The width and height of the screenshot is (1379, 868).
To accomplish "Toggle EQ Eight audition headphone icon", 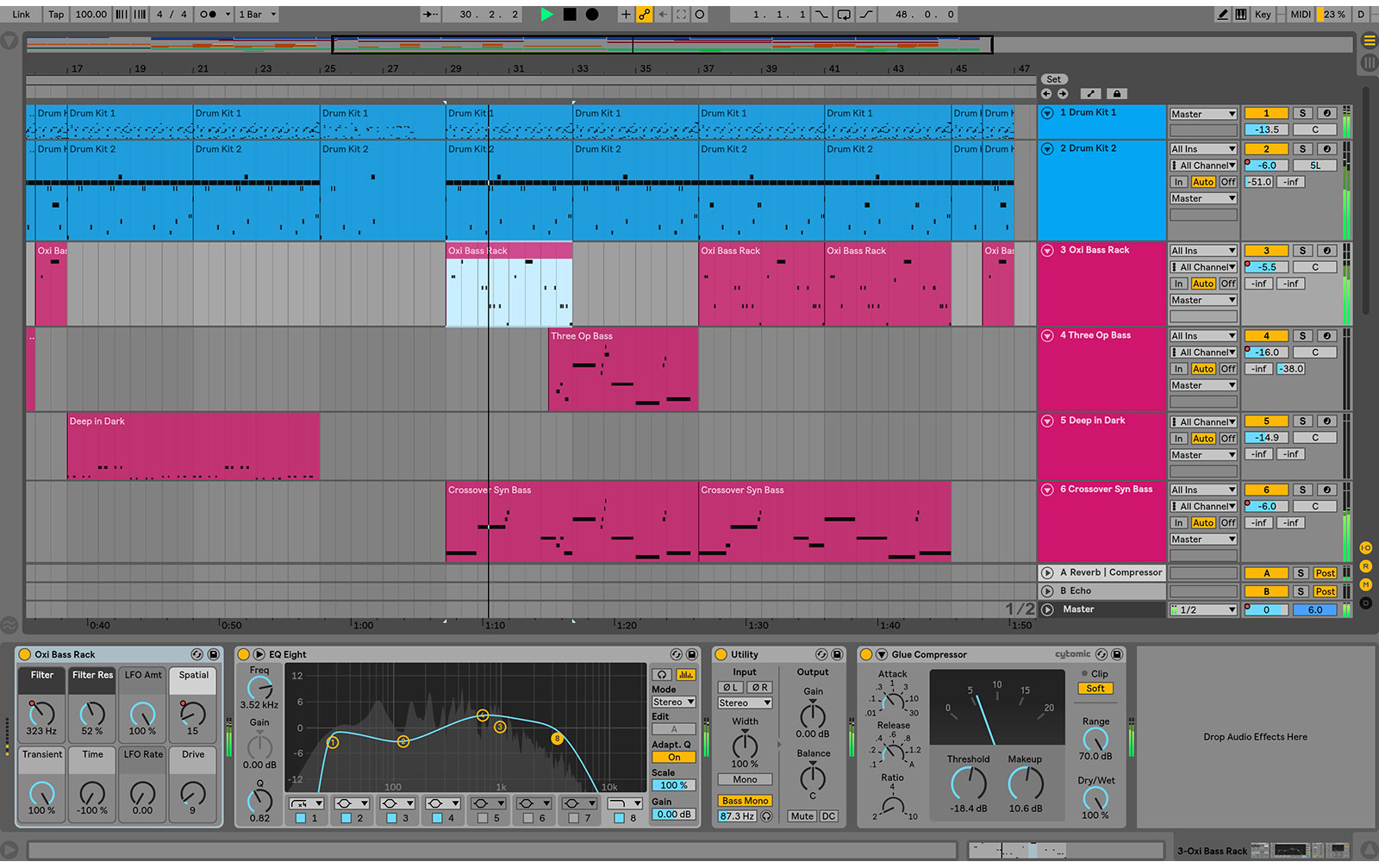I will [662, 675].
